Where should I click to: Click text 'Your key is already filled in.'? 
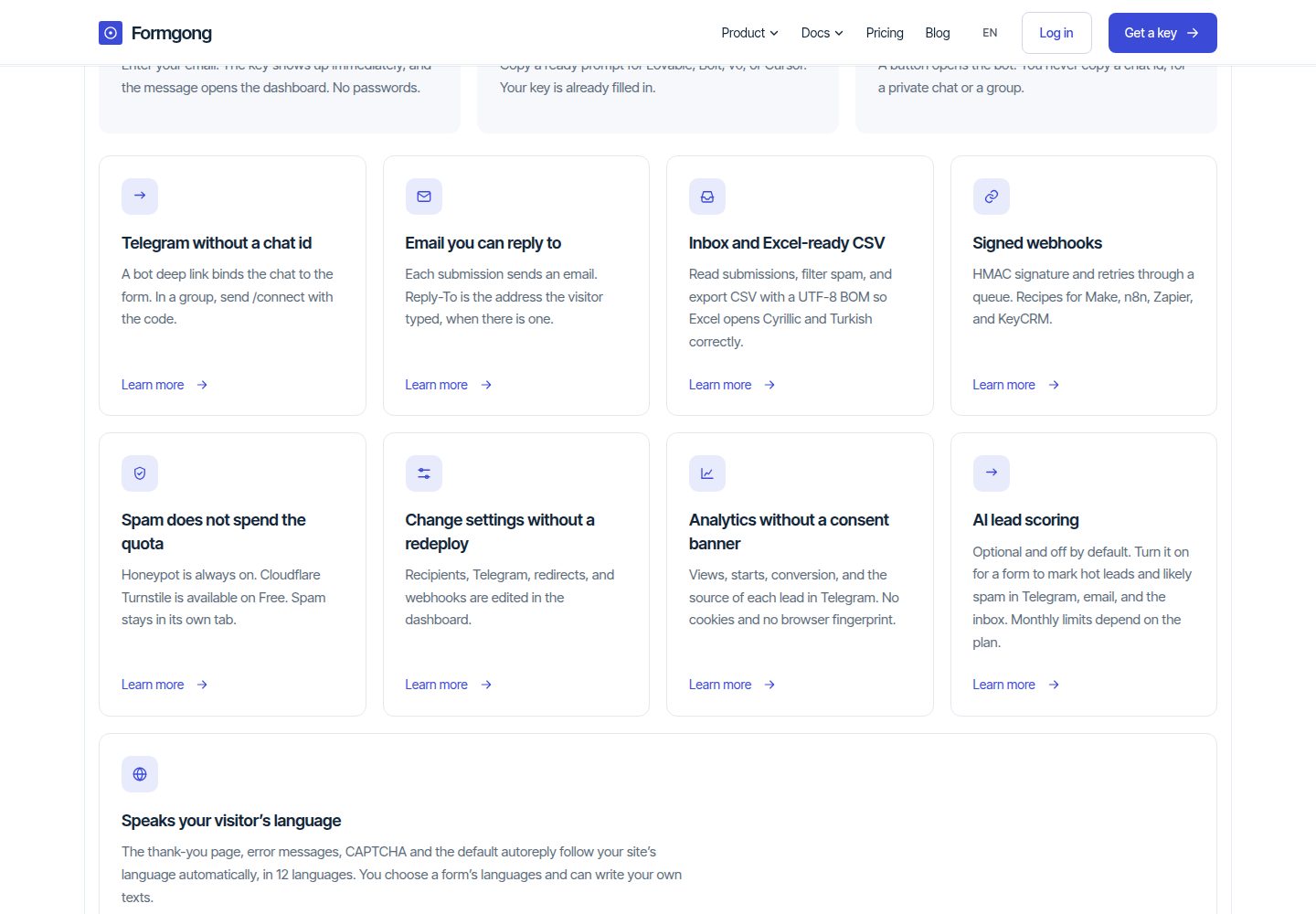pos(578,88)
